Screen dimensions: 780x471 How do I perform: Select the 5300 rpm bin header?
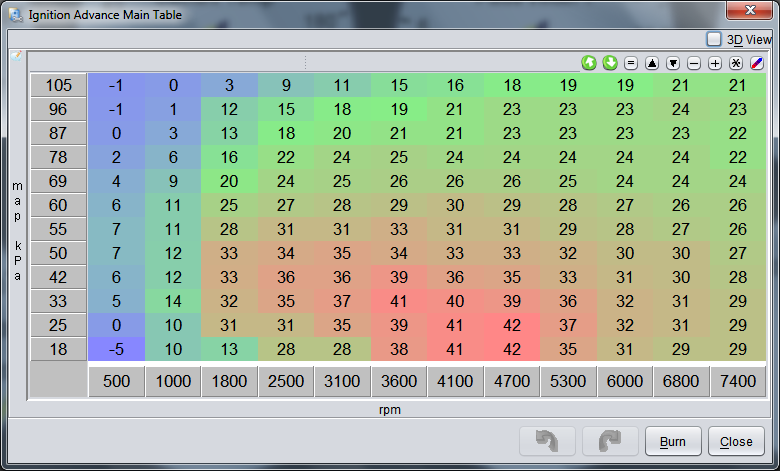[x=568, y=381]
